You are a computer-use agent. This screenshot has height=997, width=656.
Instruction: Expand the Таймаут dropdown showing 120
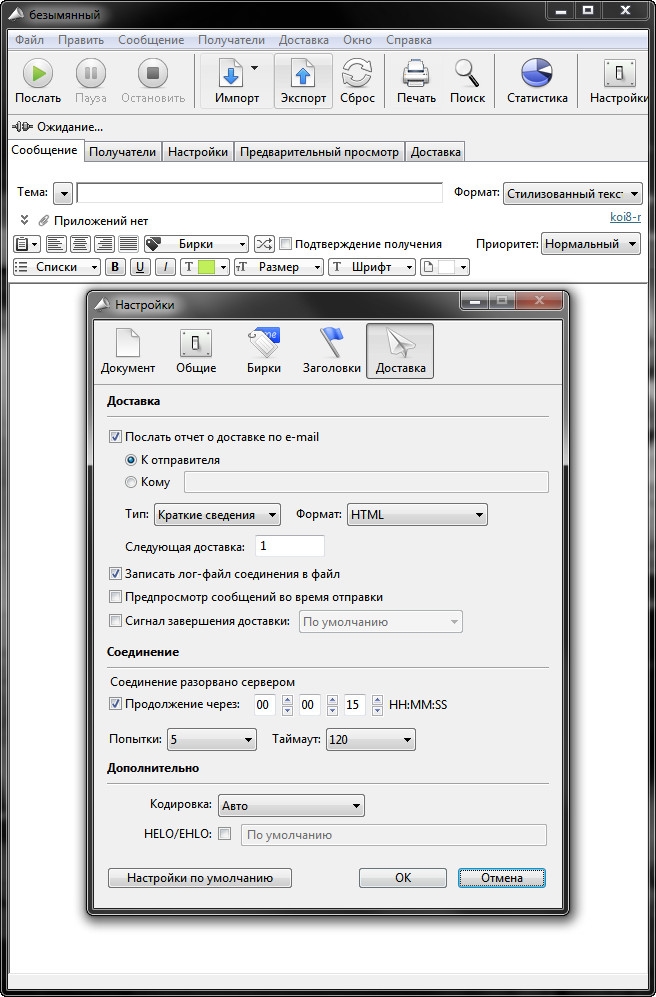[370, 740]
